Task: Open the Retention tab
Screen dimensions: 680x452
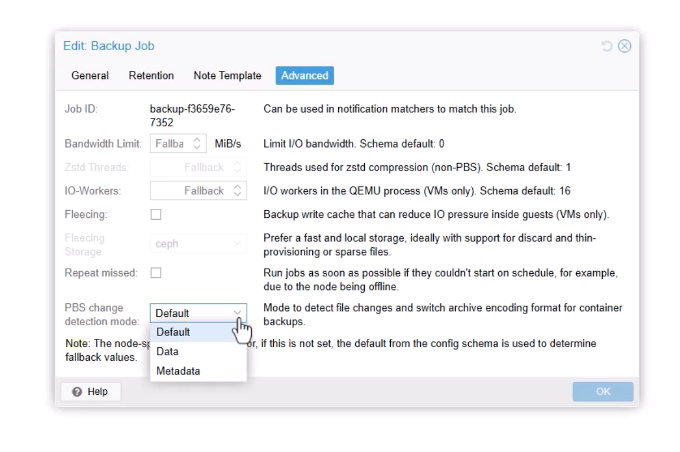Action: coord(151,76)
